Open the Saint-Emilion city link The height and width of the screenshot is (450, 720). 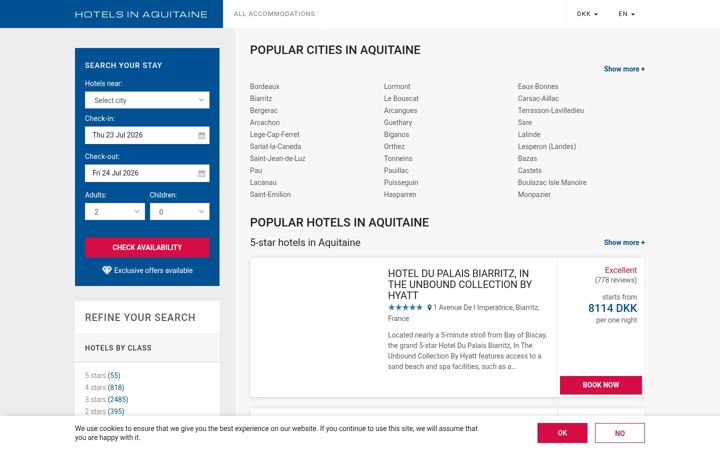270,194
